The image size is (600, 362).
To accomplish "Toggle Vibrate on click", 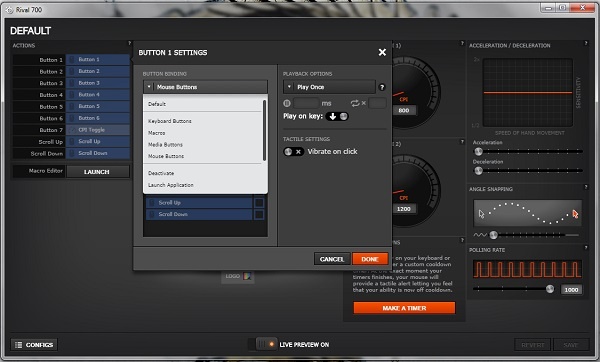I will point(293,152).
